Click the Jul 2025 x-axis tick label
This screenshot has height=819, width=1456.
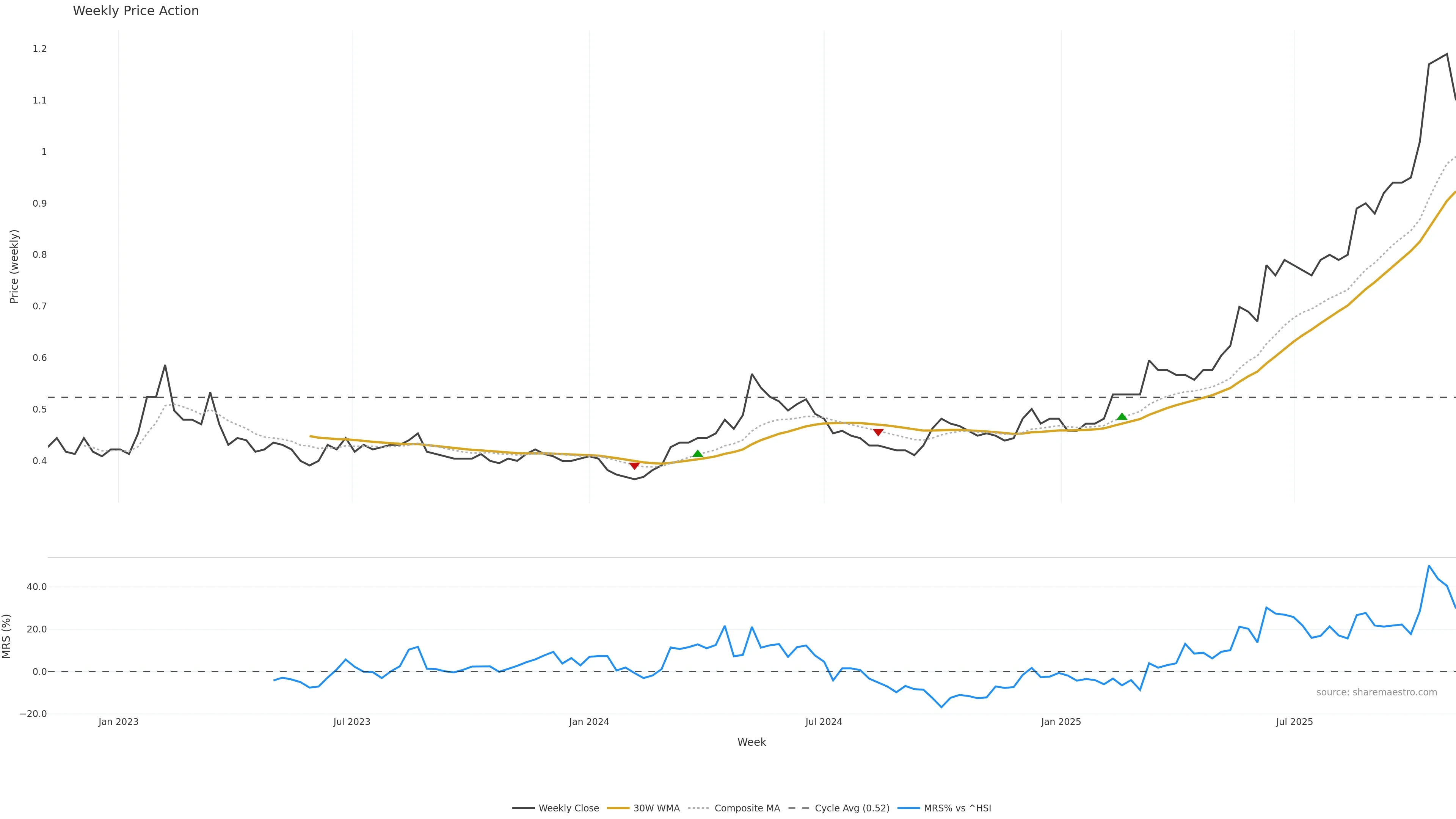click(x=1294, y=722)
